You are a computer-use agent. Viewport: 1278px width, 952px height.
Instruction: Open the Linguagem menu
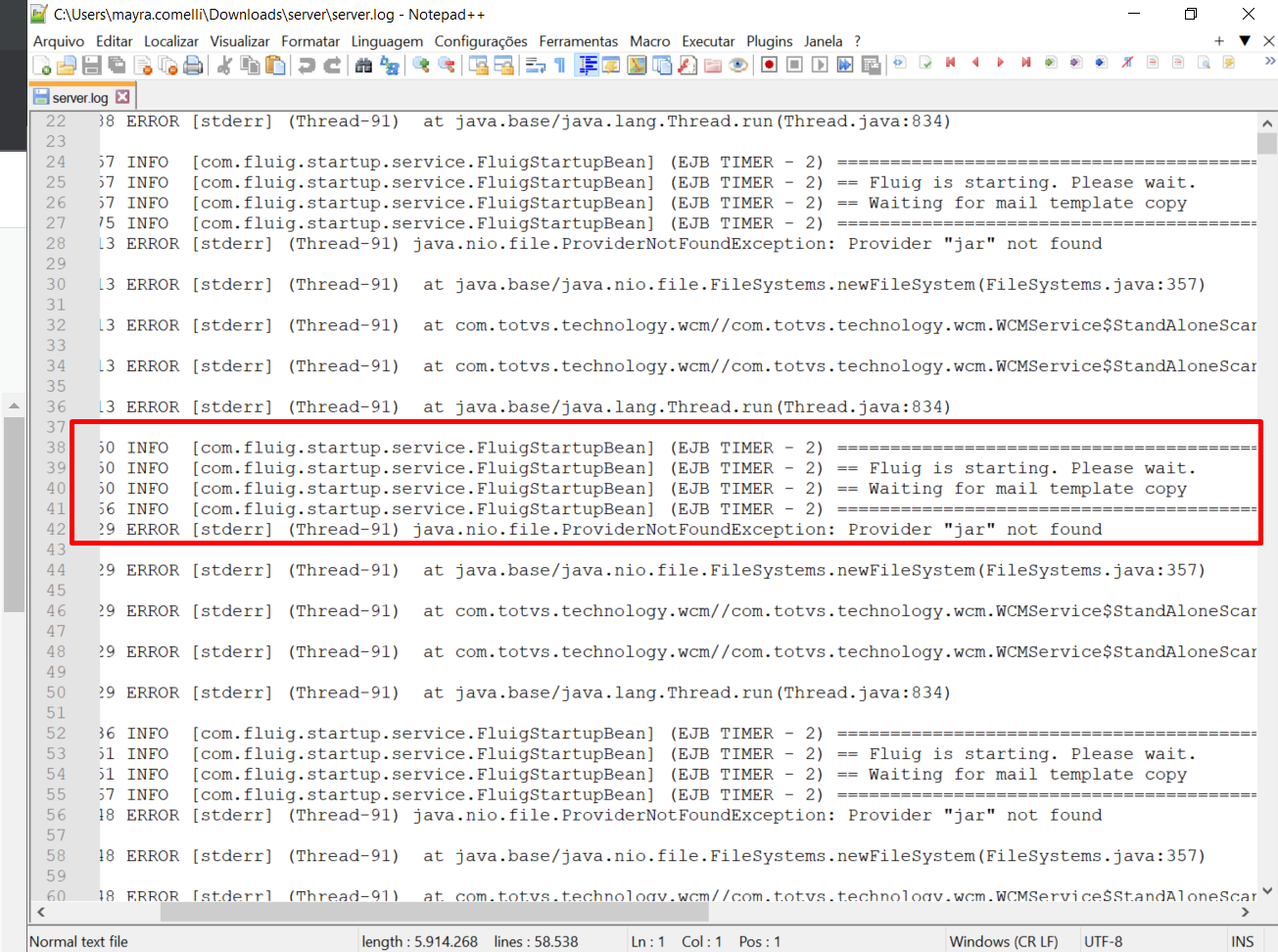pos(387,41)
